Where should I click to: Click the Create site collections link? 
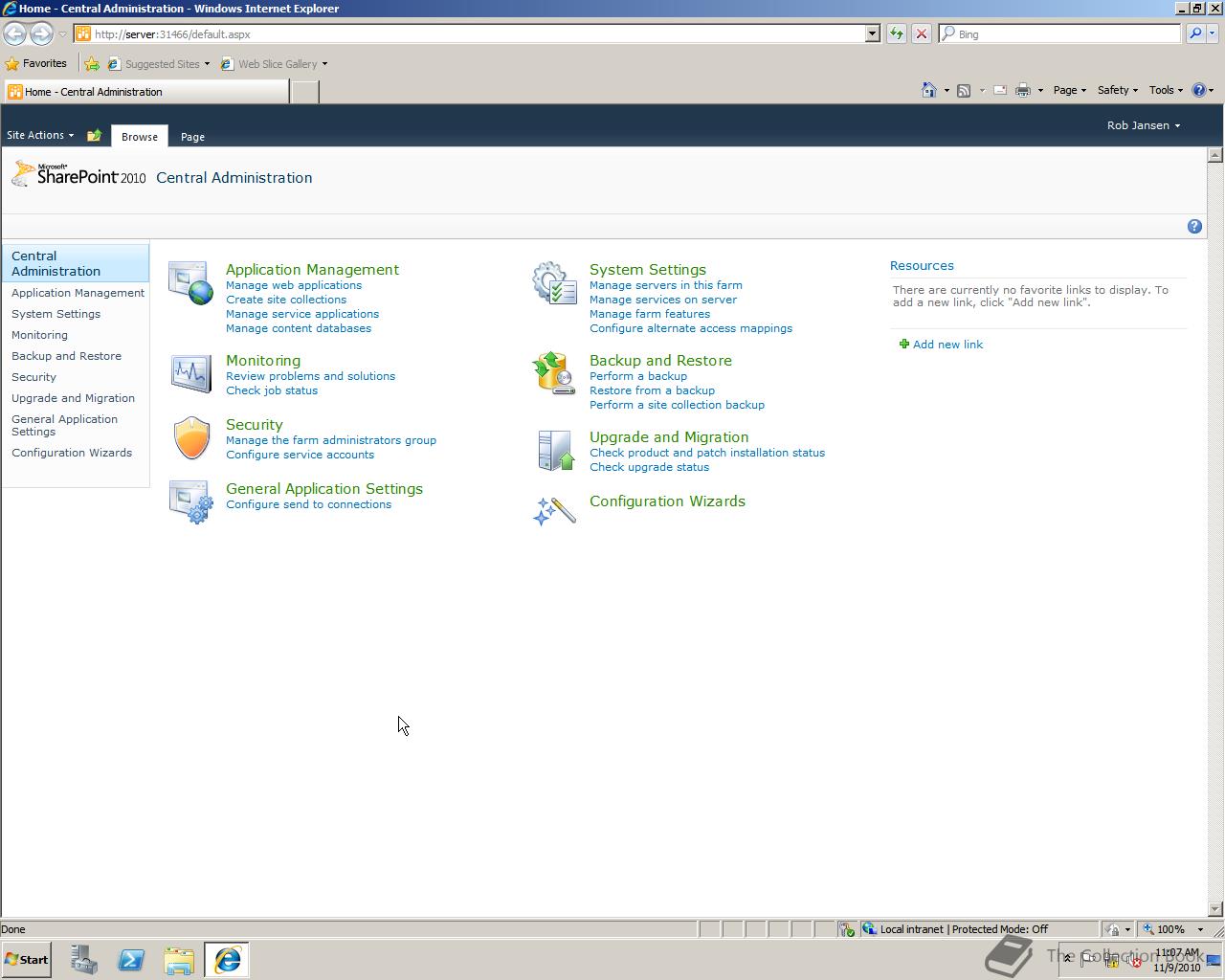286,300
